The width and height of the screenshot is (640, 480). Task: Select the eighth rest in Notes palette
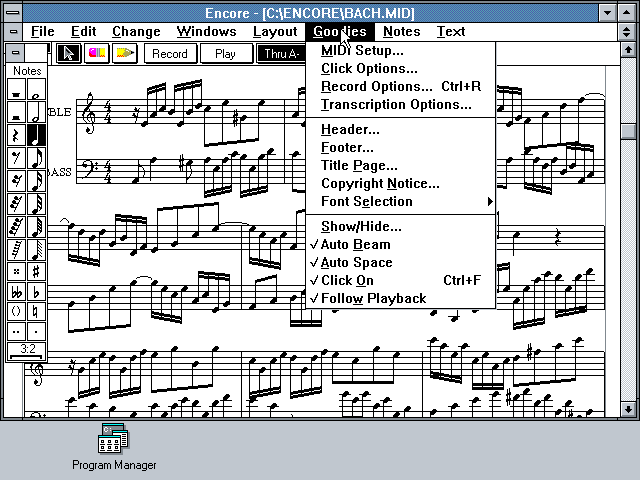[x=17, y=158]
